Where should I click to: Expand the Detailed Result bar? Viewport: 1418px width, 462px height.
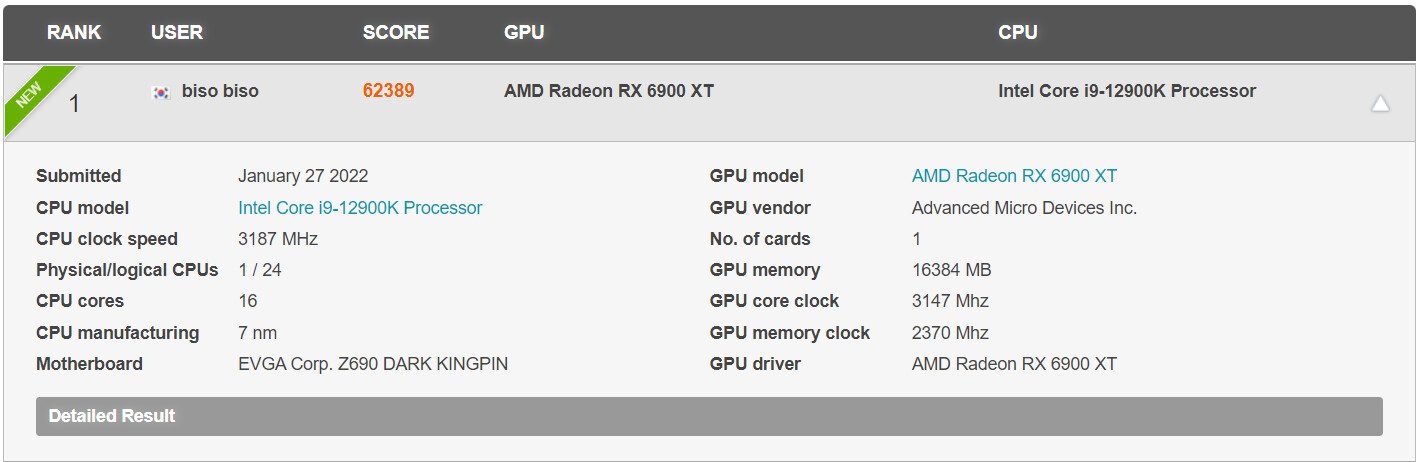click(x=709, y=416)
